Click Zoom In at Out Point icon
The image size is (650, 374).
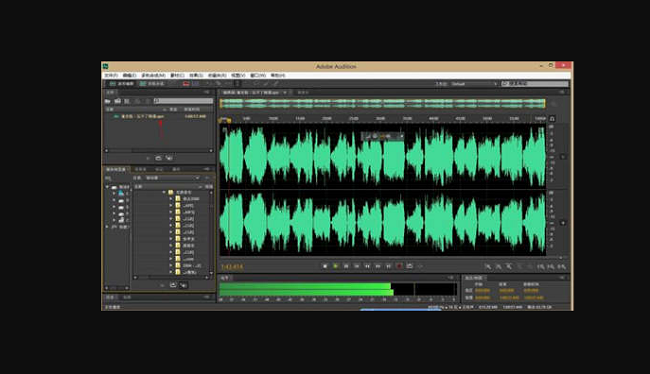(x=551, y=267)
